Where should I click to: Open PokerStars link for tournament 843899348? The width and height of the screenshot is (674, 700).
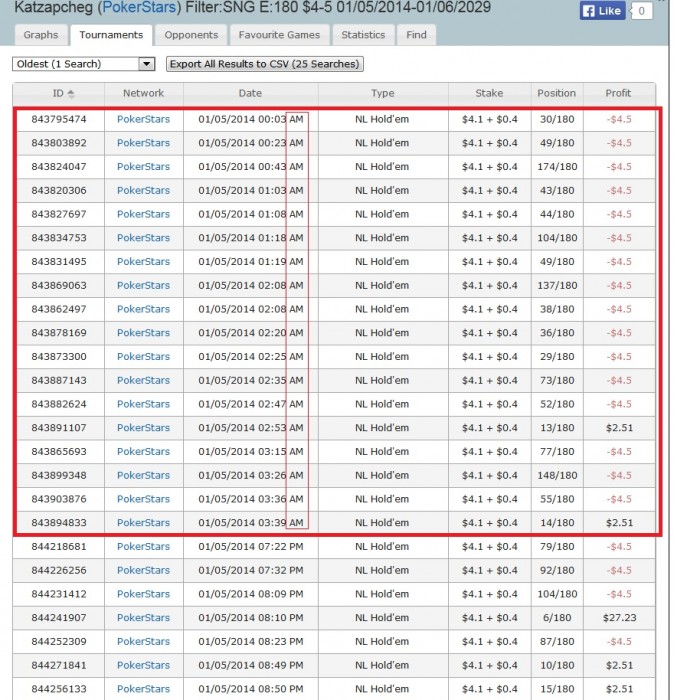(x=144, y=475)
